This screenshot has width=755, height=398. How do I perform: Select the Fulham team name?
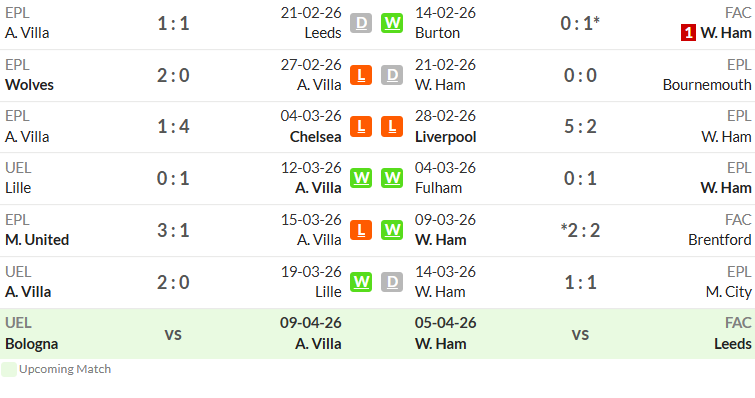438,188
